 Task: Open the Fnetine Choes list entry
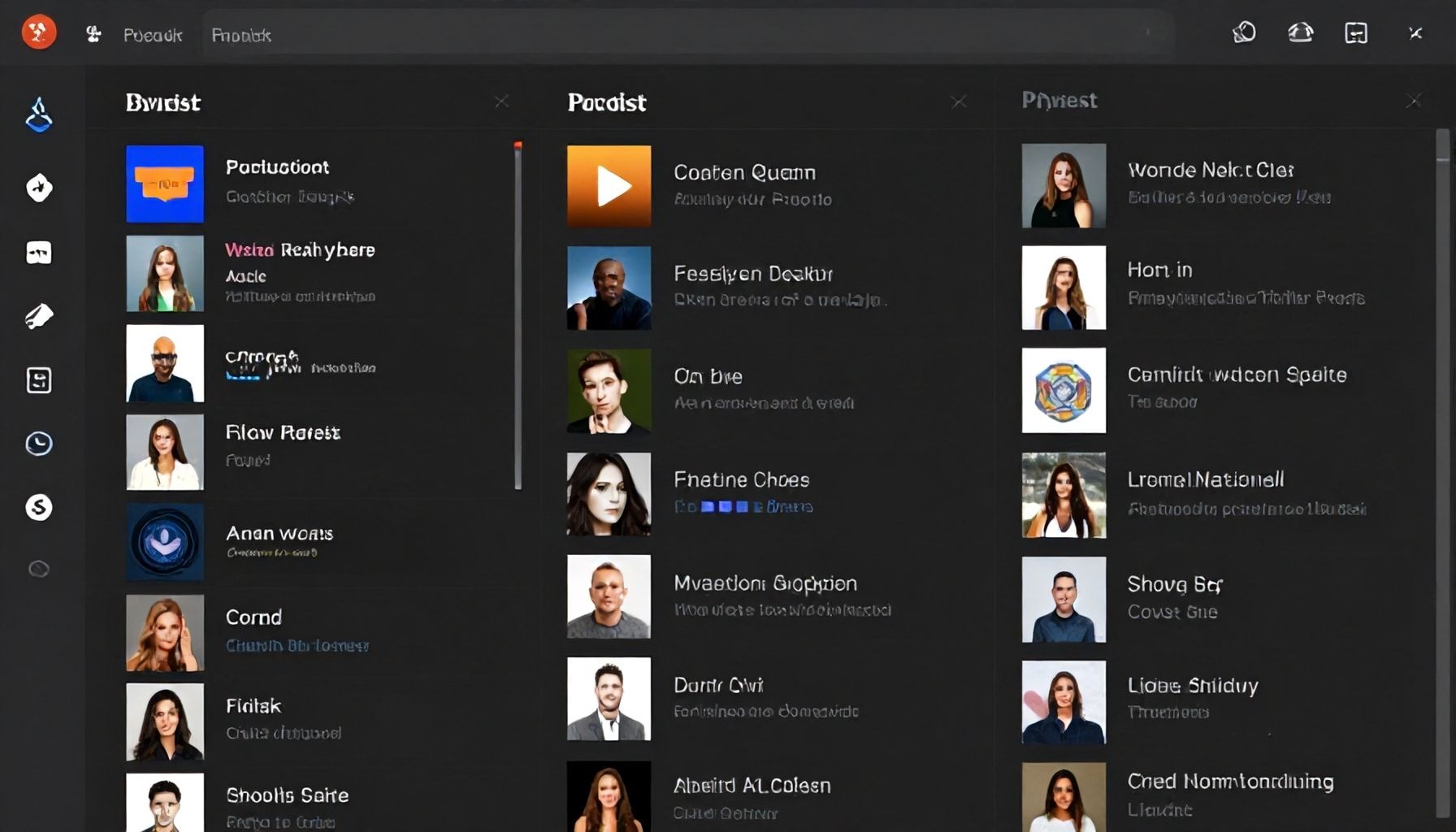742,480
